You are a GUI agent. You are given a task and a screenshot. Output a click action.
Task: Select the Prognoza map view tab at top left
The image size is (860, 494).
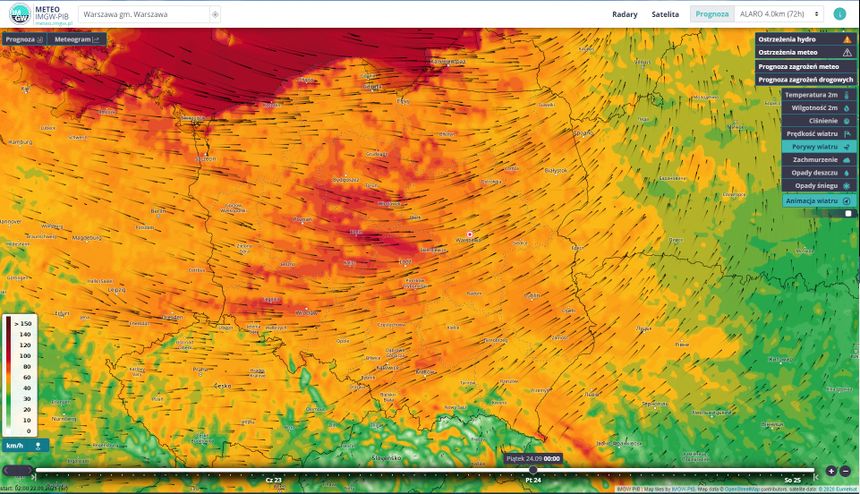24,39
